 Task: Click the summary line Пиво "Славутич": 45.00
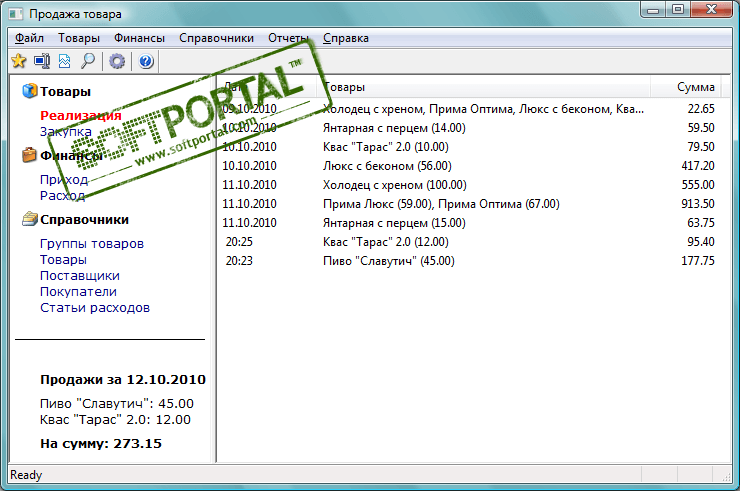click(x=117, y=404)
